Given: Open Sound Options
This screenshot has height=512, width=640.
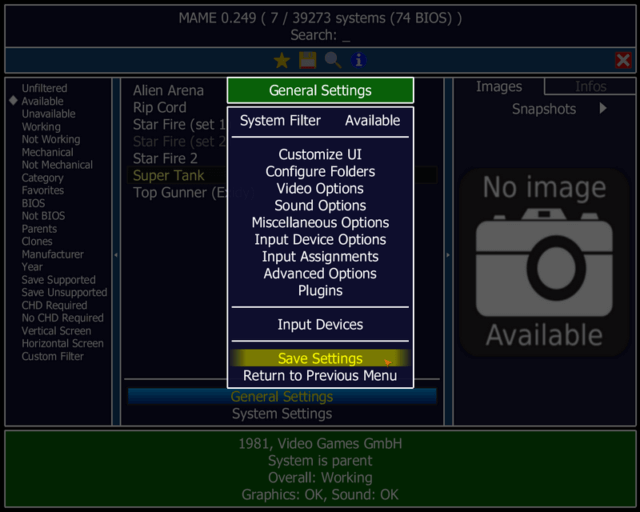Looking at the screenshot, I should 320,205.
